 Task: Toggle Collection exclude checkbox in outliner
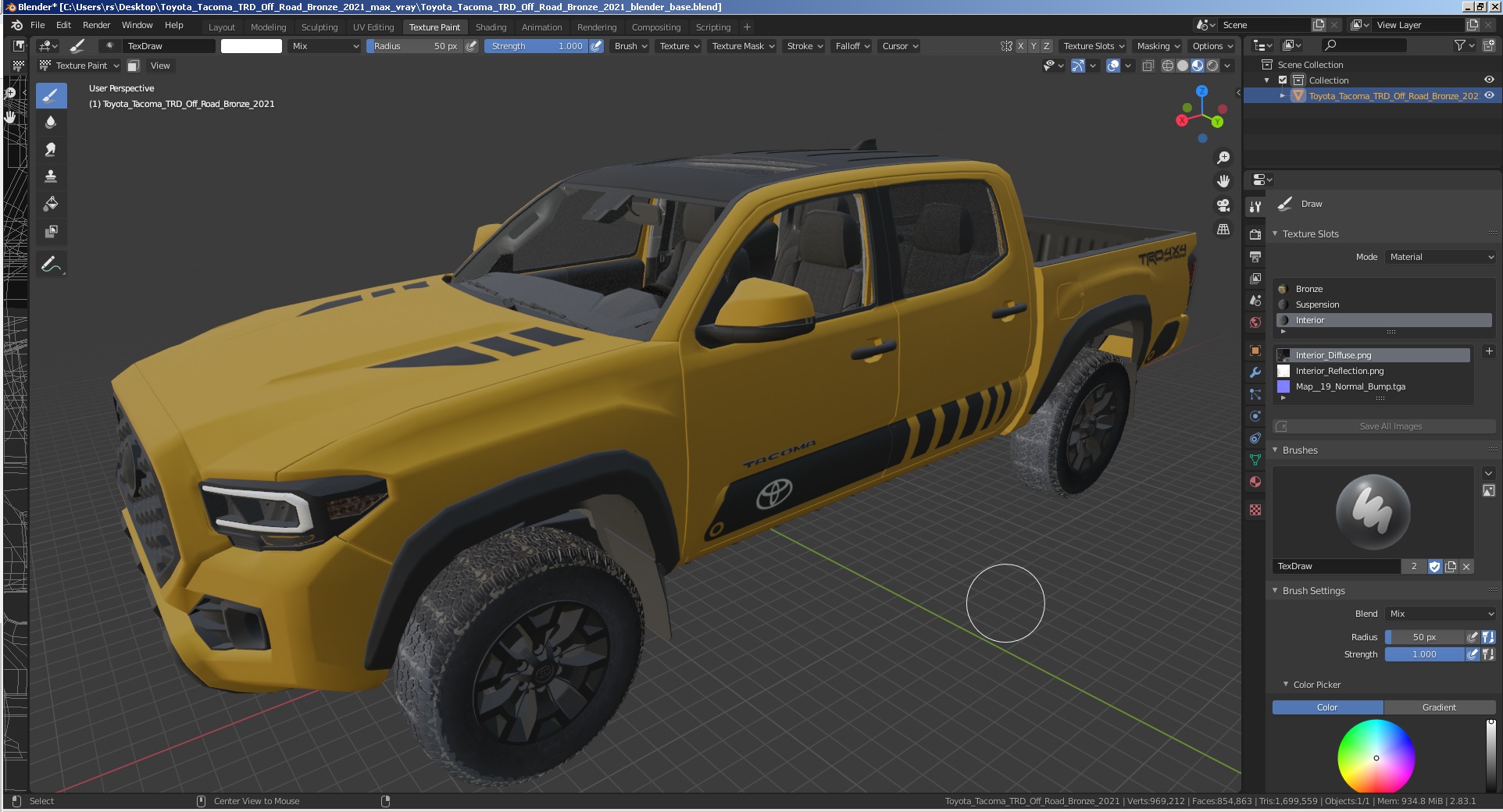(1283, 80)
